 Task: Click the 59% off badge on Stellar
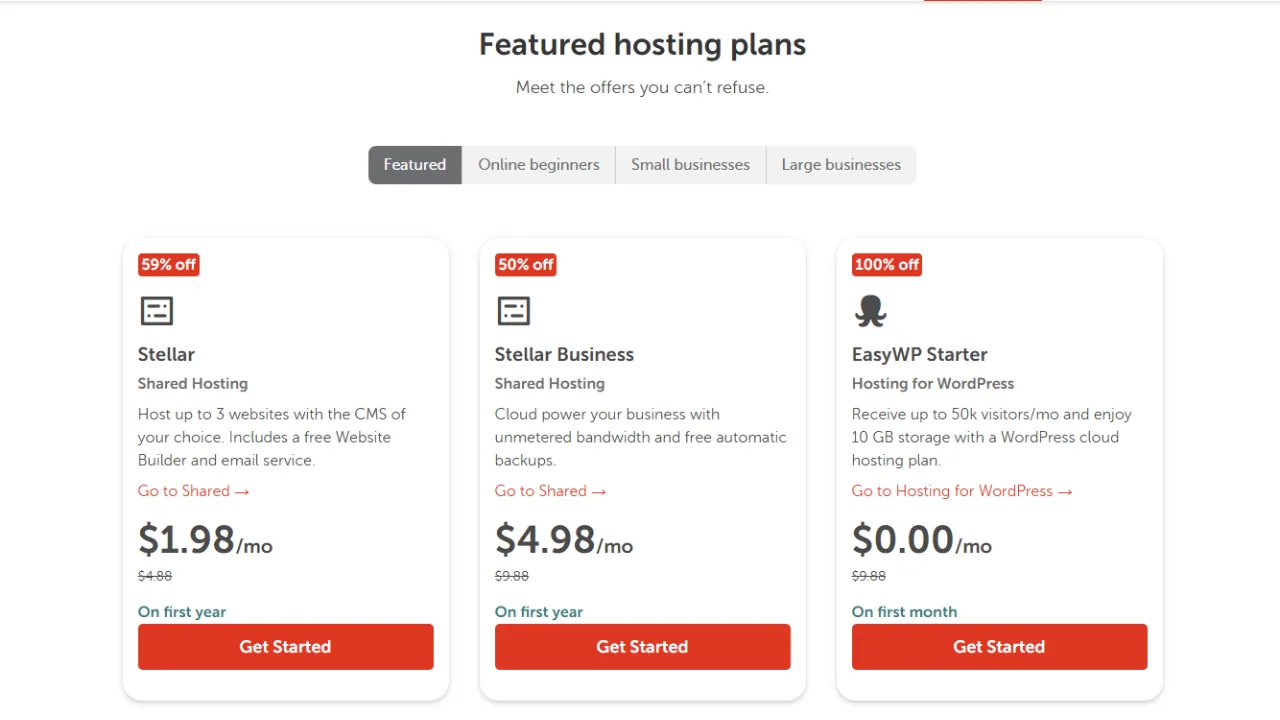(168, 264)
